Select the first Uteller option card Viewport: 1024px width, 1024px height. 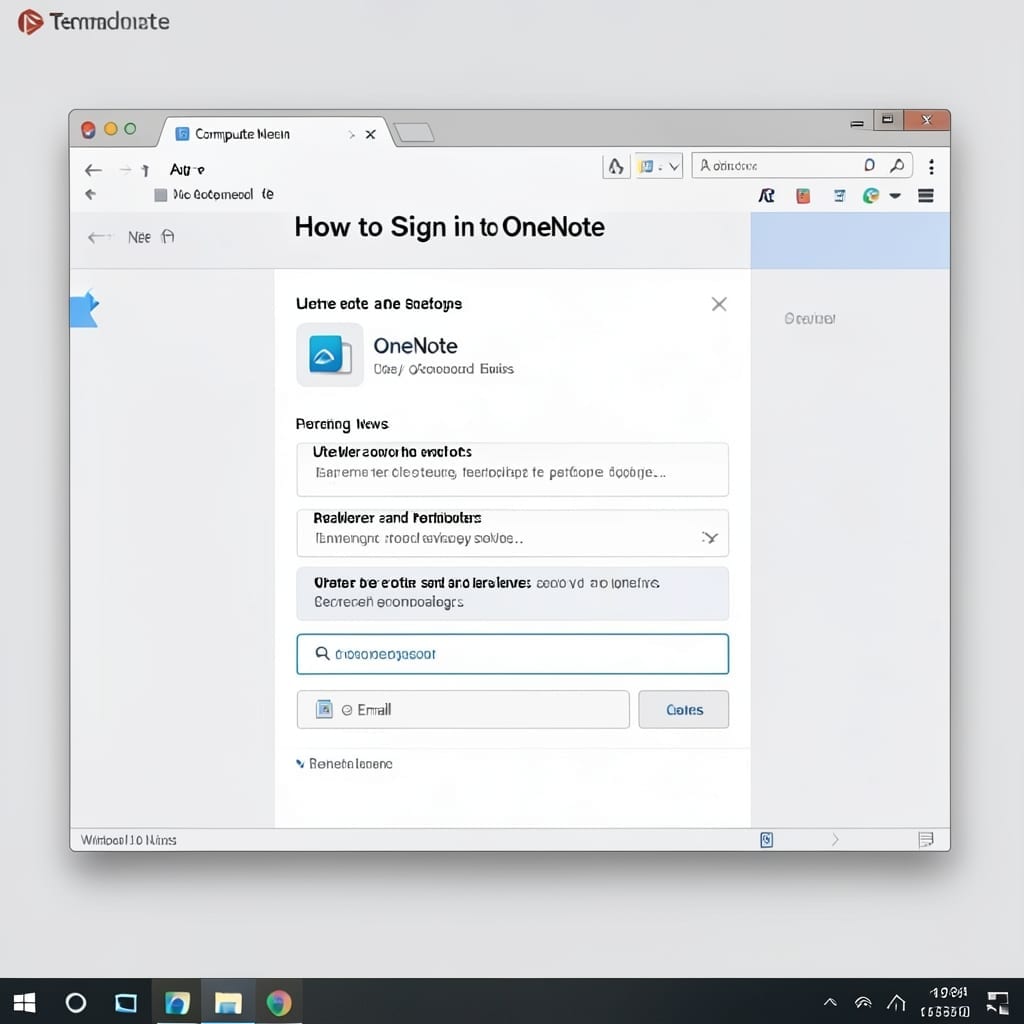point(513,469)
